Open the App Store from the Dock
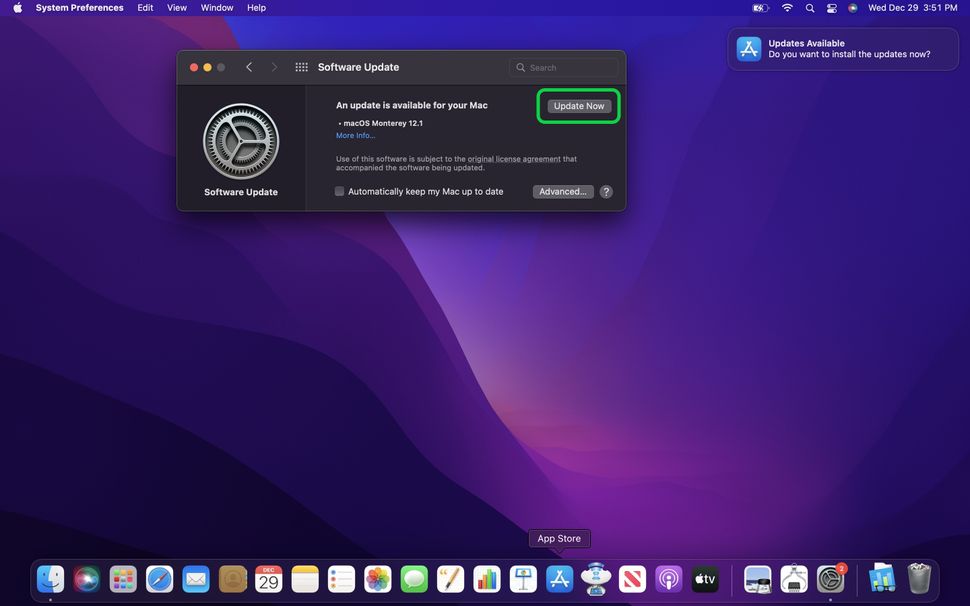Image resolution: width=970 pixels, height=606 pixels. click(559, 578)
